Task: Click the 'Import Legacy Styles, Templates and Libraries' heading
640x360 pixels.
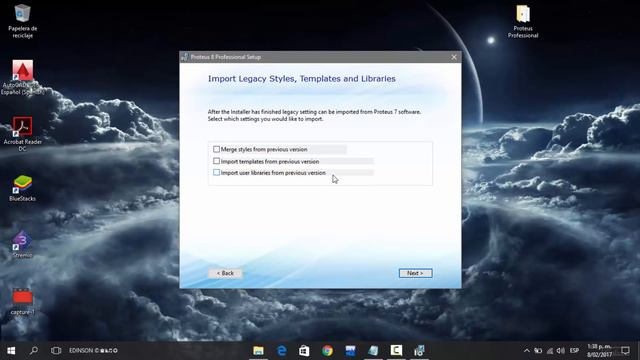Action: (x=302, y=79)
